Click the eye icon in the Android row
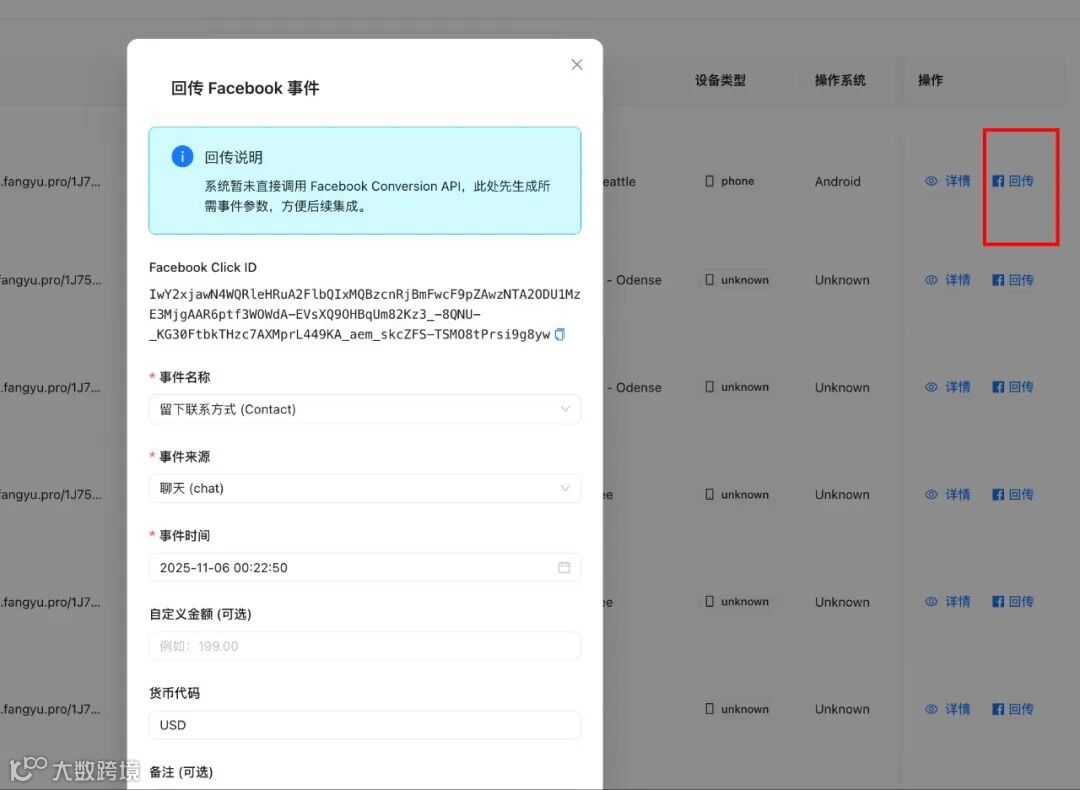Viewport: 1080px width, 790px height. (x=931, y=181)
